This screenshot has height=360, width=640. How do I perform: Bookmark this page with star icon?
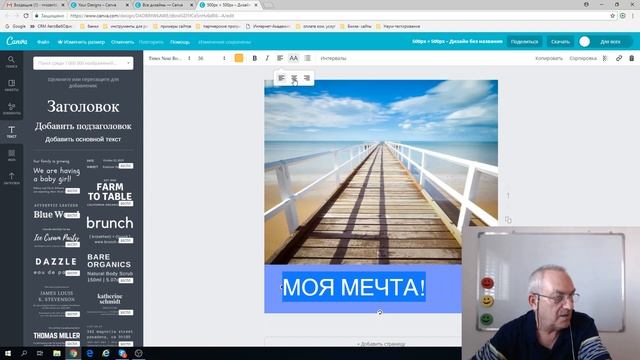click(x=613, y=16)
